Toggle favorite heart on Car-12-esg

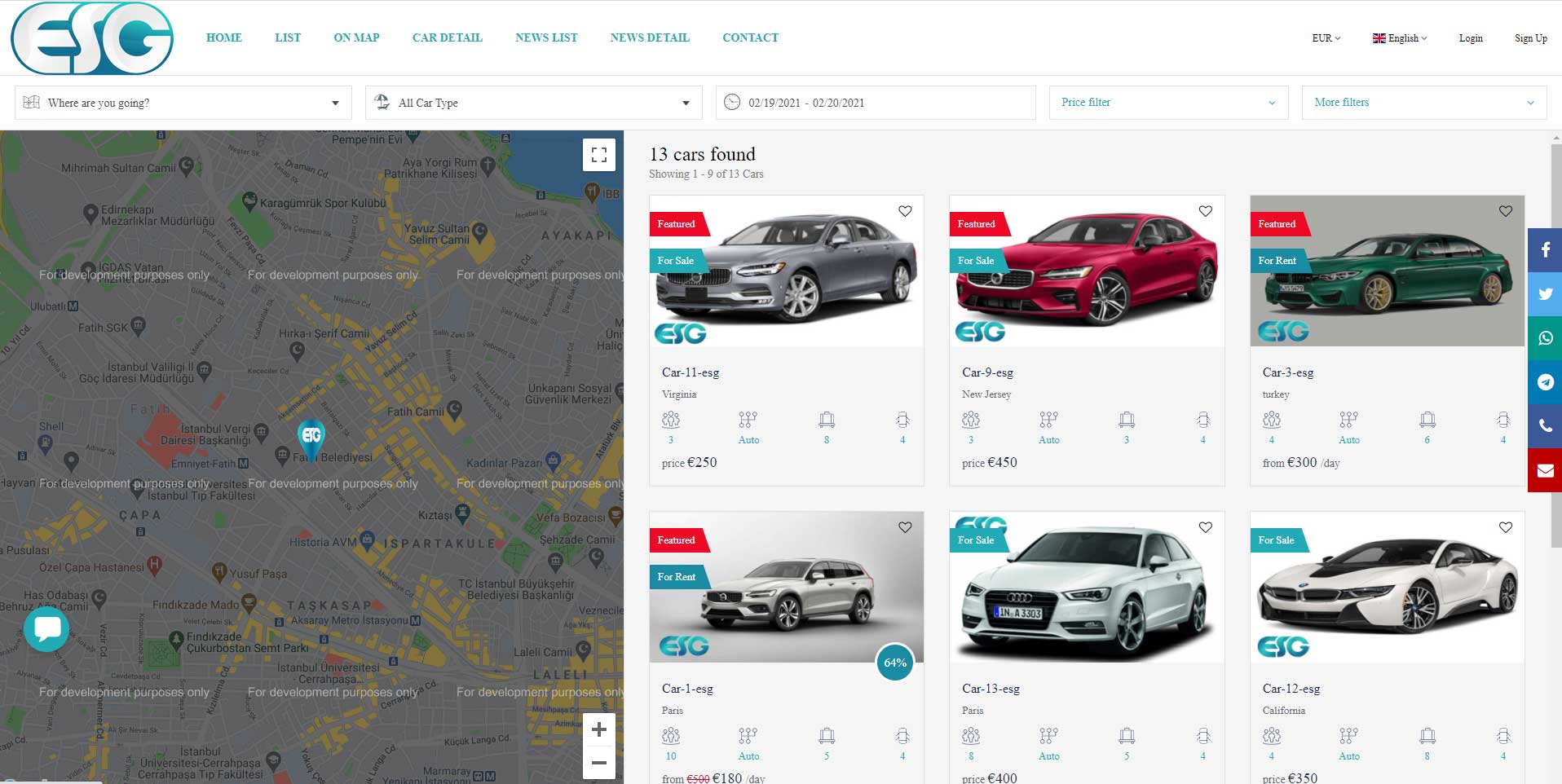(1505, 527)
